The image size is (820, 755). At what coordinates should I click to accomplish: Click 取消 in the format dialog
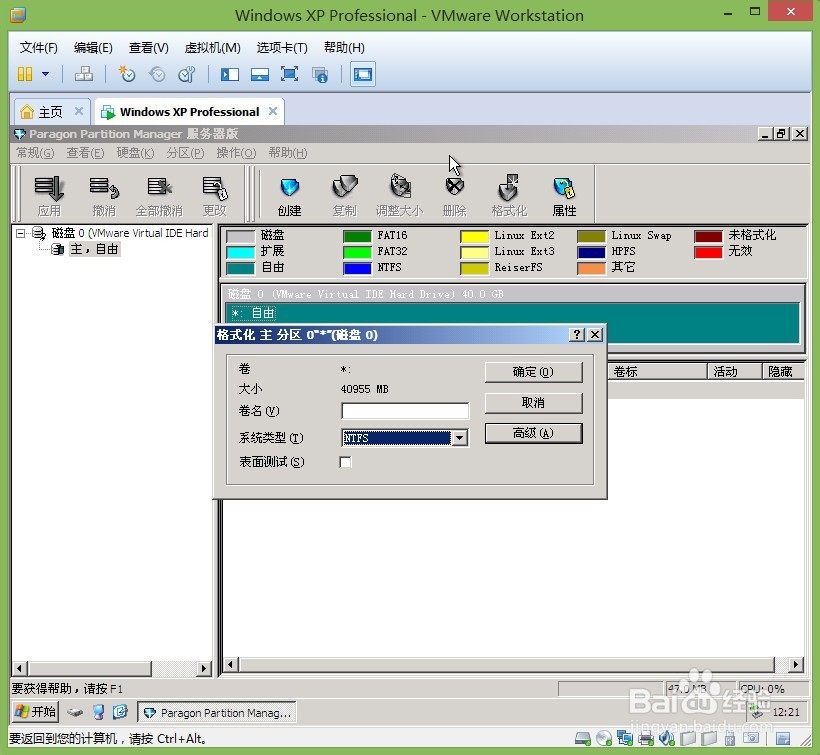tap(533, 403)
